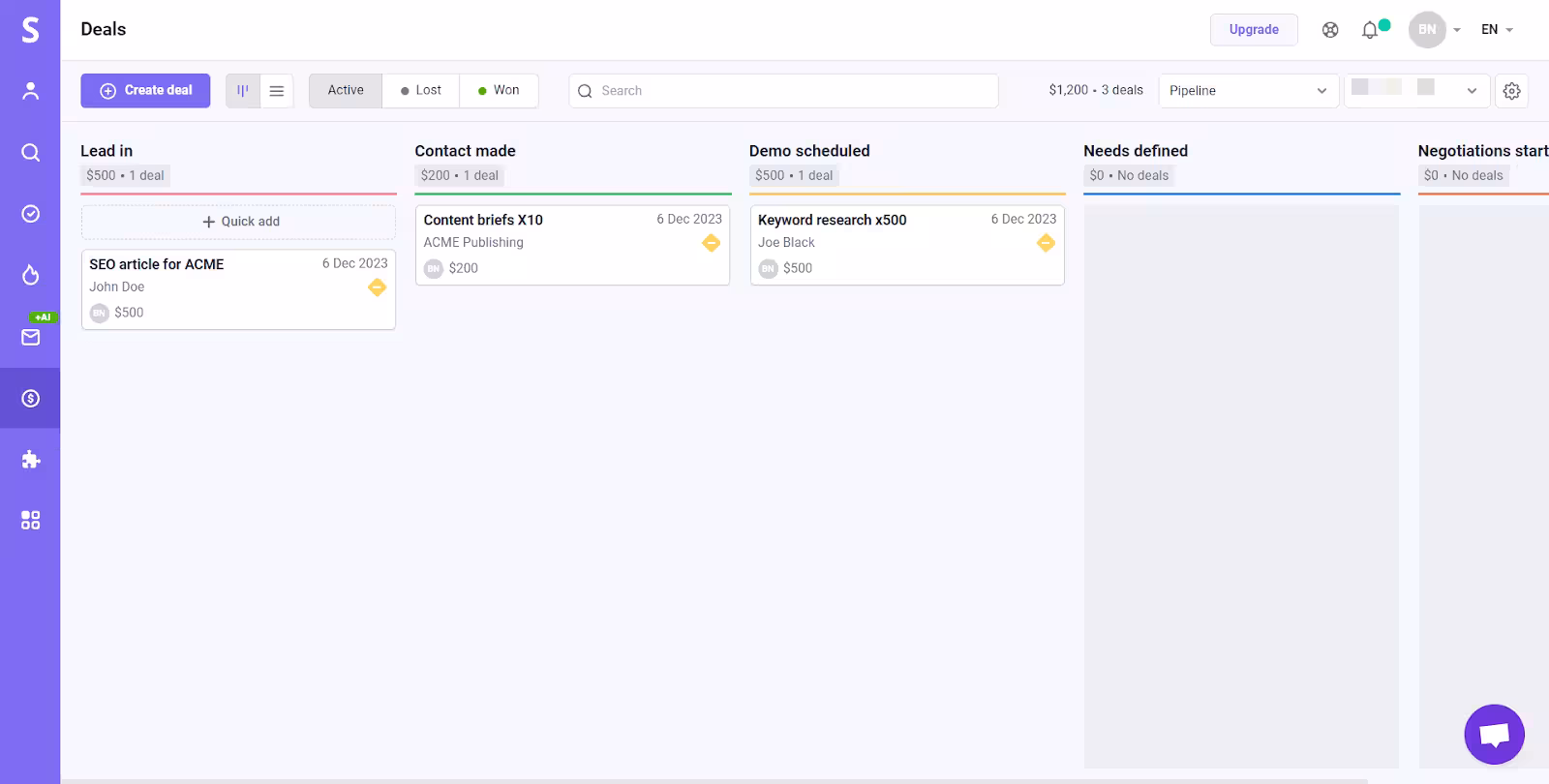Open the integrations puzzle icon
Viewport: 1549px width, 784px height.
pos(30,459)
